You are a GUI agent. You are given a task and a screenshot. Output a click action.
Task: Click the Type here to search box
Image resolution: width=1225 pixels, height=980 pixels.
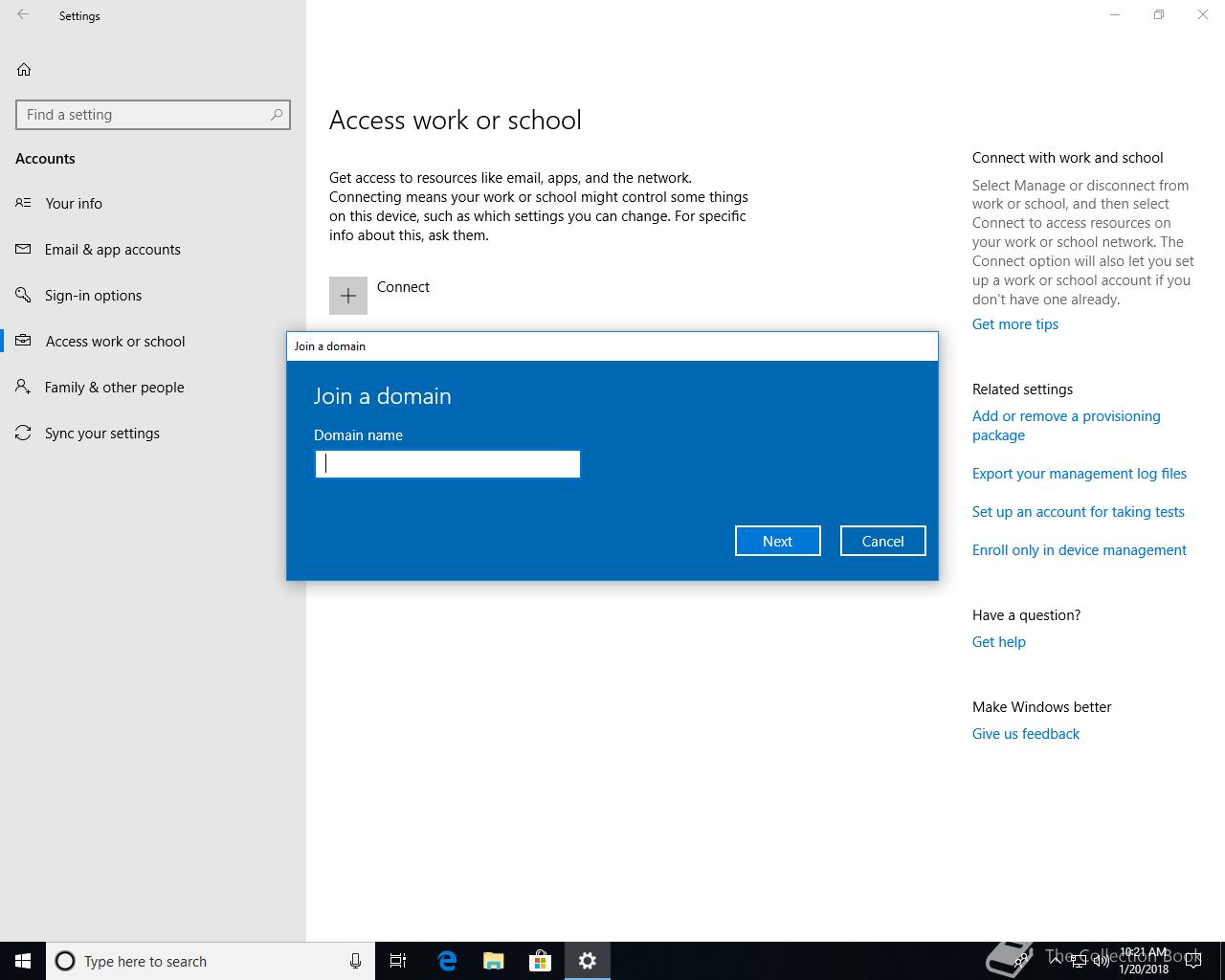(211, 961)
